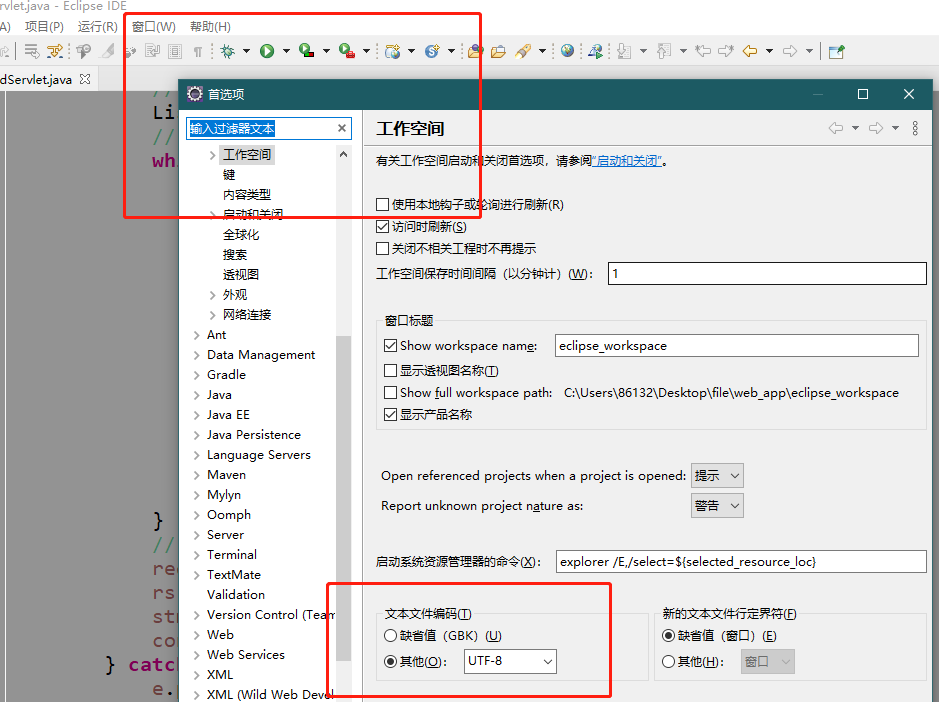This screenshot has width=939, height=702.
Task: Click the Toggle Block Selection icon
Action: click(x=175, y=52)
